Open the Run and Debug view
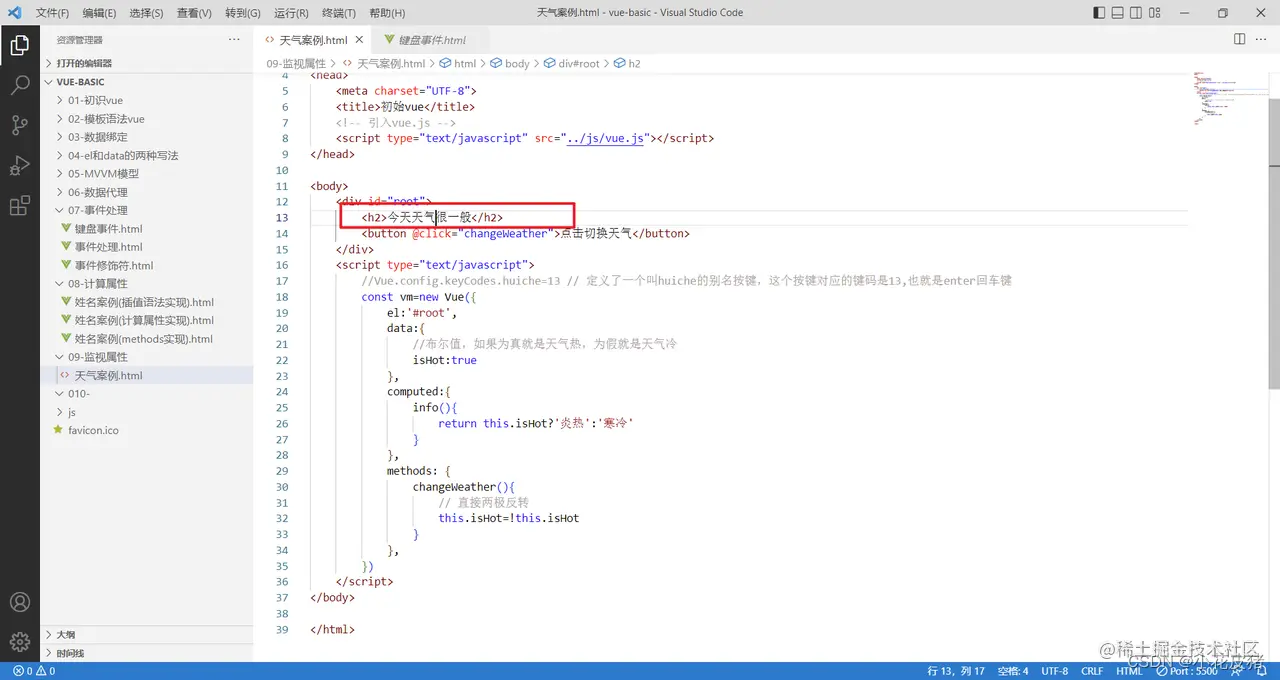This screenshot has height=680, width=1280. (19, 165)
